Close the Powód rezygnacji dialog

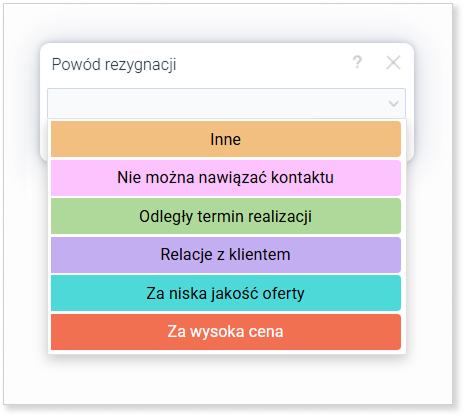(x=393, y=62)
